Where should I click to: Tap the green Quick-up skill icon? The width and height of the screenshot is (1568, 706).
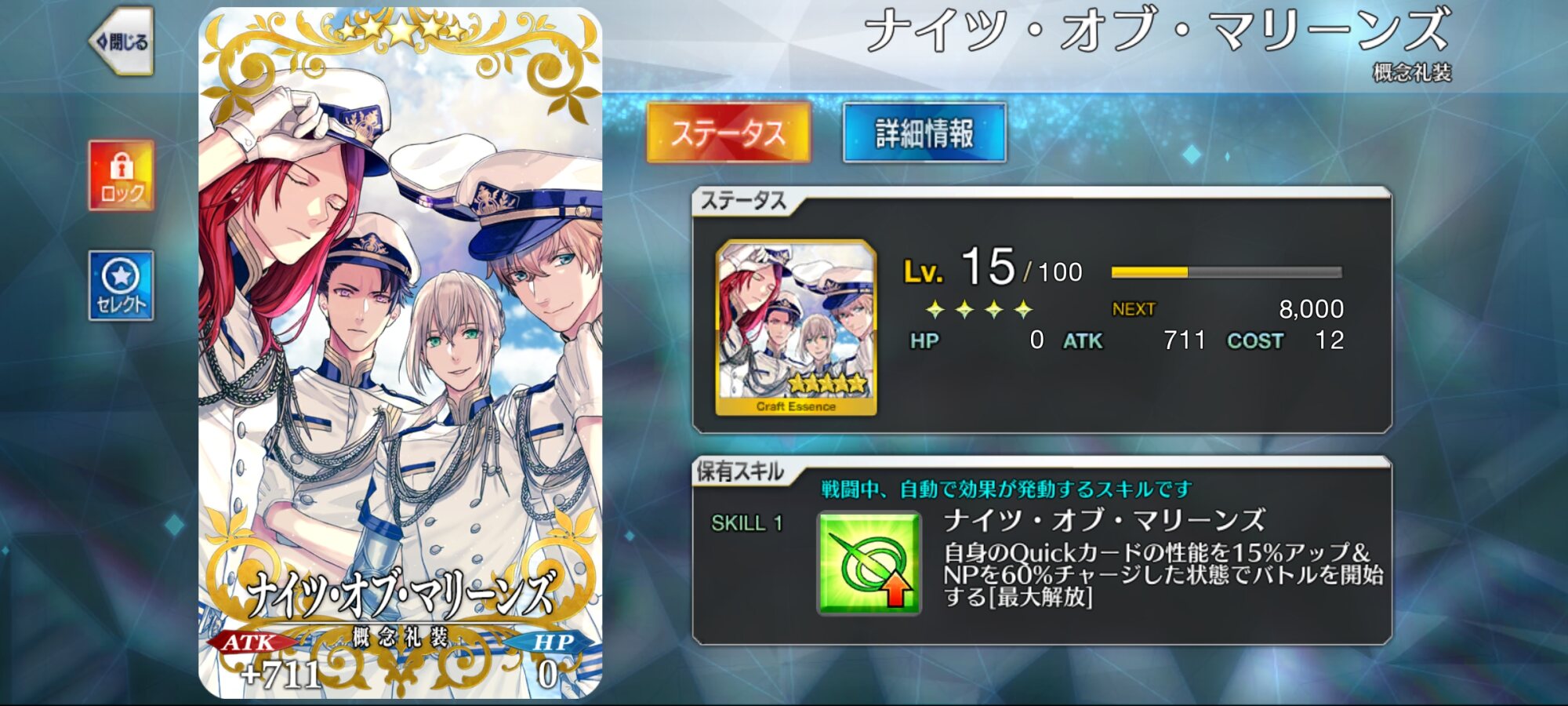(x=869, y=562)
